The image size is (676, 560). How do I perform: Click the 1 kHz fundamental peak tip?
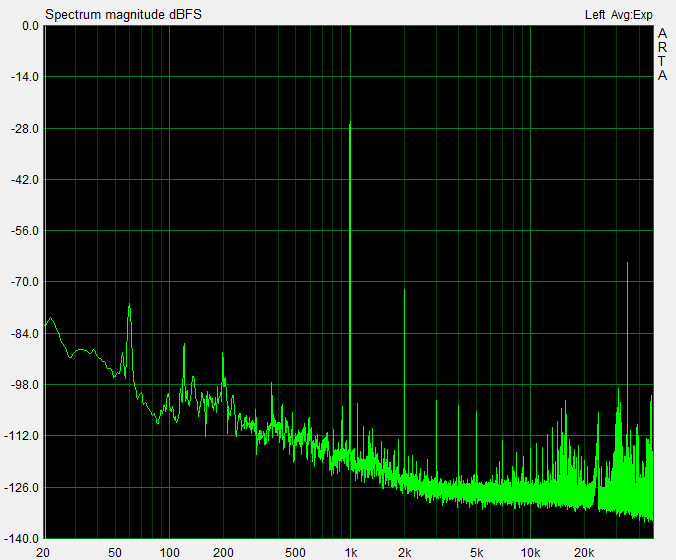point(350,123)
